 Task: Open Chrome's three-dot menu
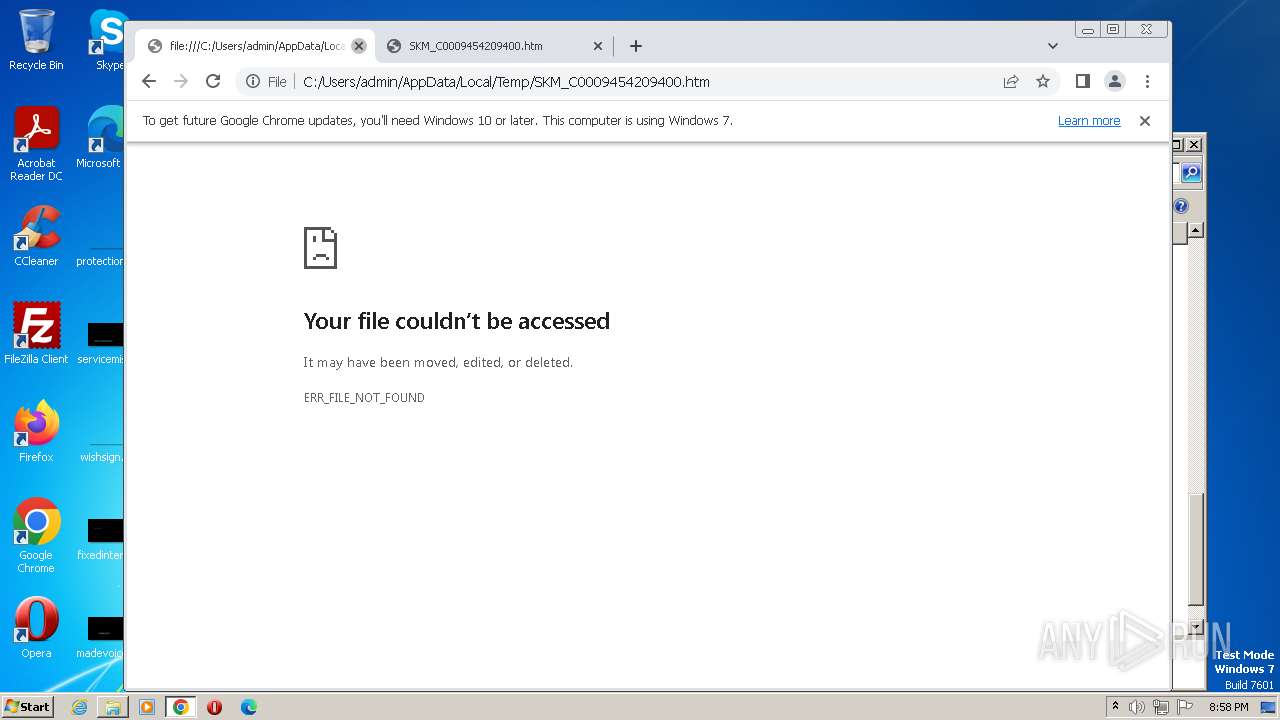click(x=1147, y=81)
